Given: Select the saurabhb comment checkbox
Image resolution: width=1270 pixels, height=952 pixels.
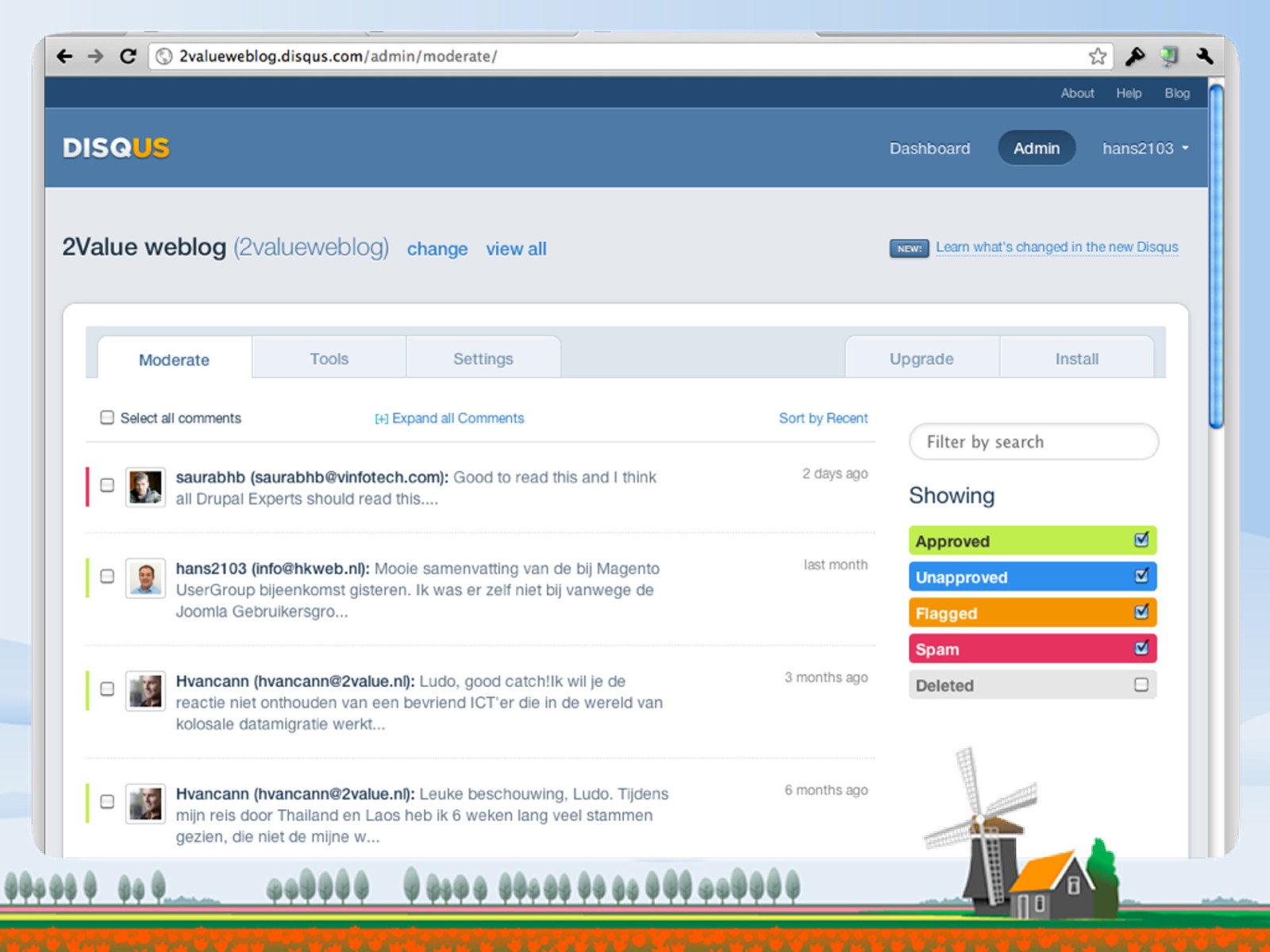Looking at the screenshot, I should point(107,485).
